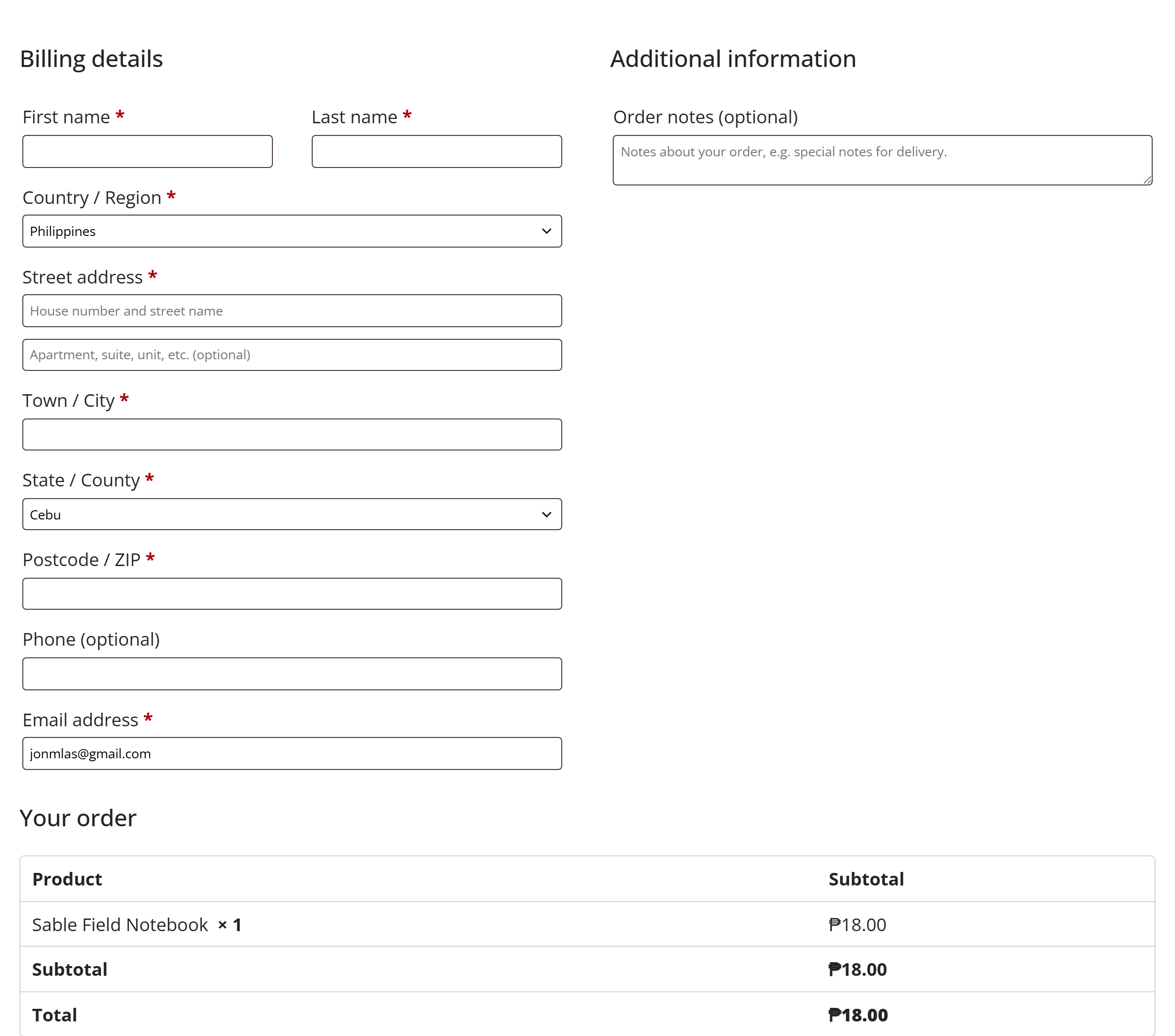Open the Country / Region dropdown showing Philippines
This screenshot has width=1175, height=1036.
(x=292, y=231)
